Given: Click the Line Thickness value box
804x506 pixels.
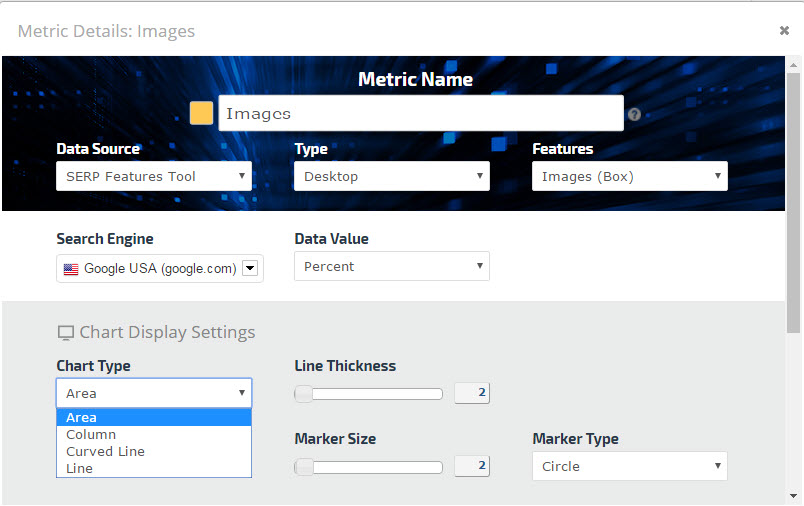Looking at the screenshot, I should point(472,393).
